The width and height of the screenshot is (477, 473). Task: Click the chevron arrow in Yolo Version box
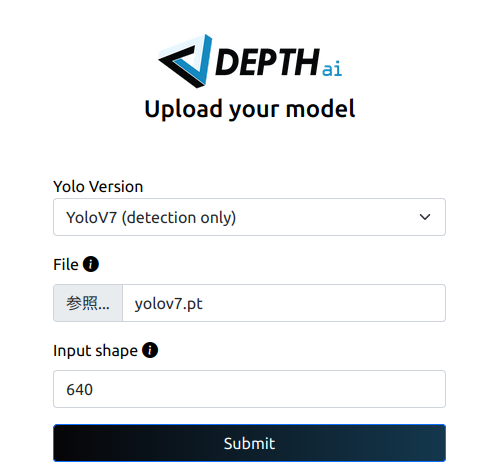[x=425, y=217]
